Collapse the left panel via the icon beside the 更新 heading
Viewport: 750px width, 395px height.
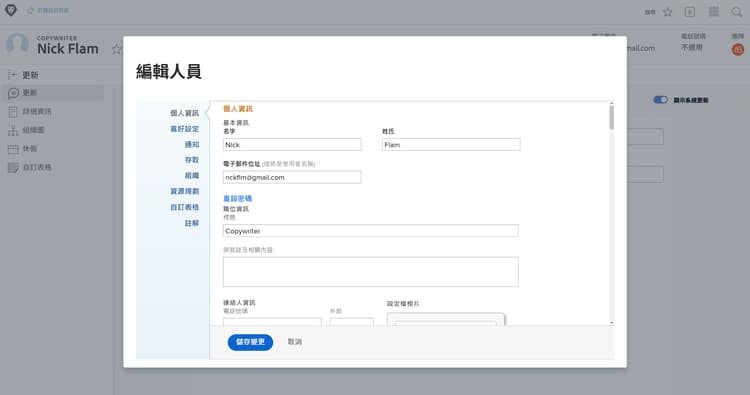click(12, 75)
